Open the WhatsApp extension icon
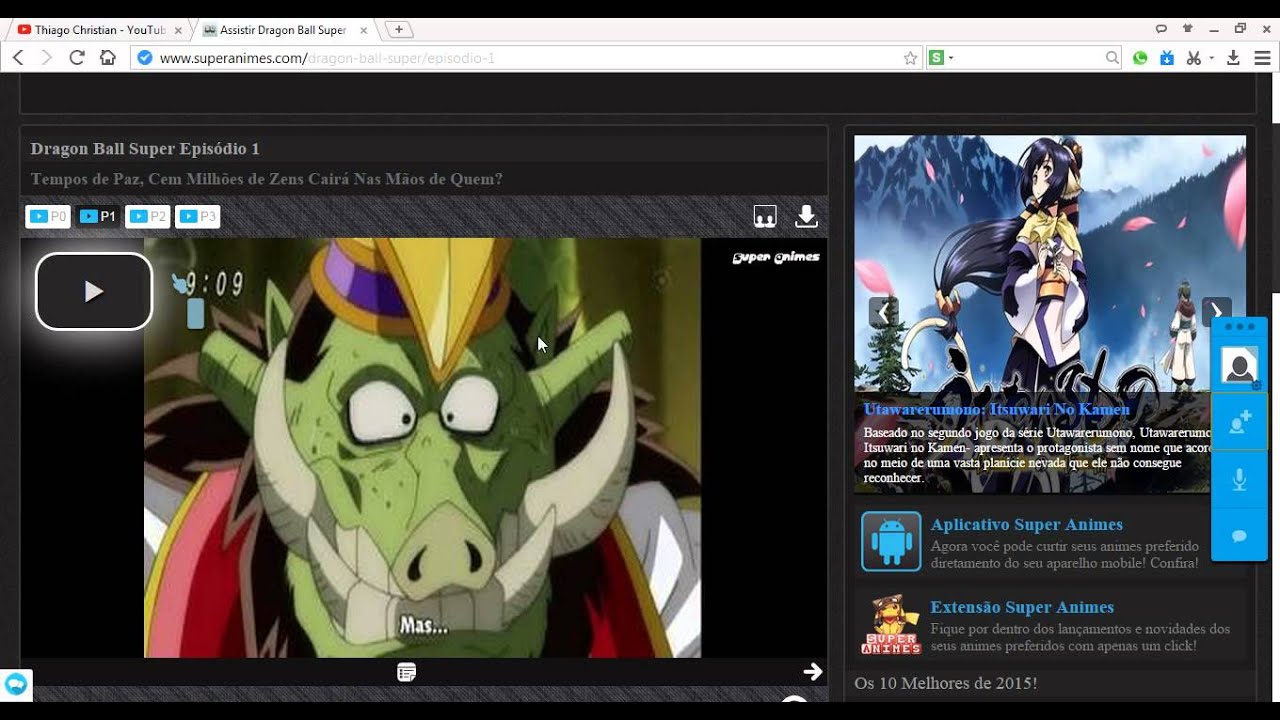 tap(1140, 58)
